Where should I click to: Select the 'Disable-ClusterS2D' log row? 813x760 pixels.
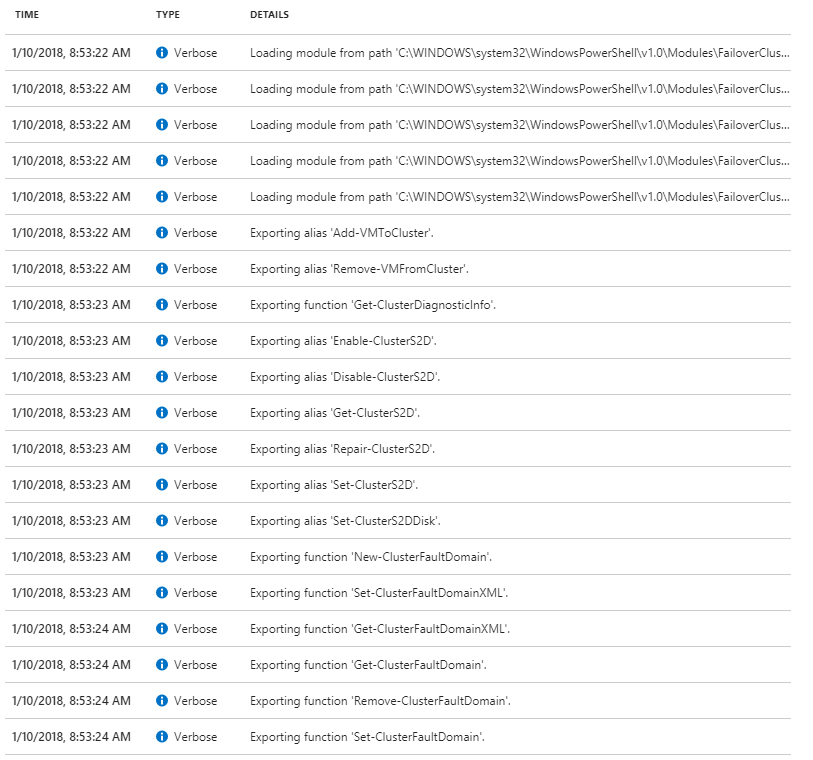[360, 377]
